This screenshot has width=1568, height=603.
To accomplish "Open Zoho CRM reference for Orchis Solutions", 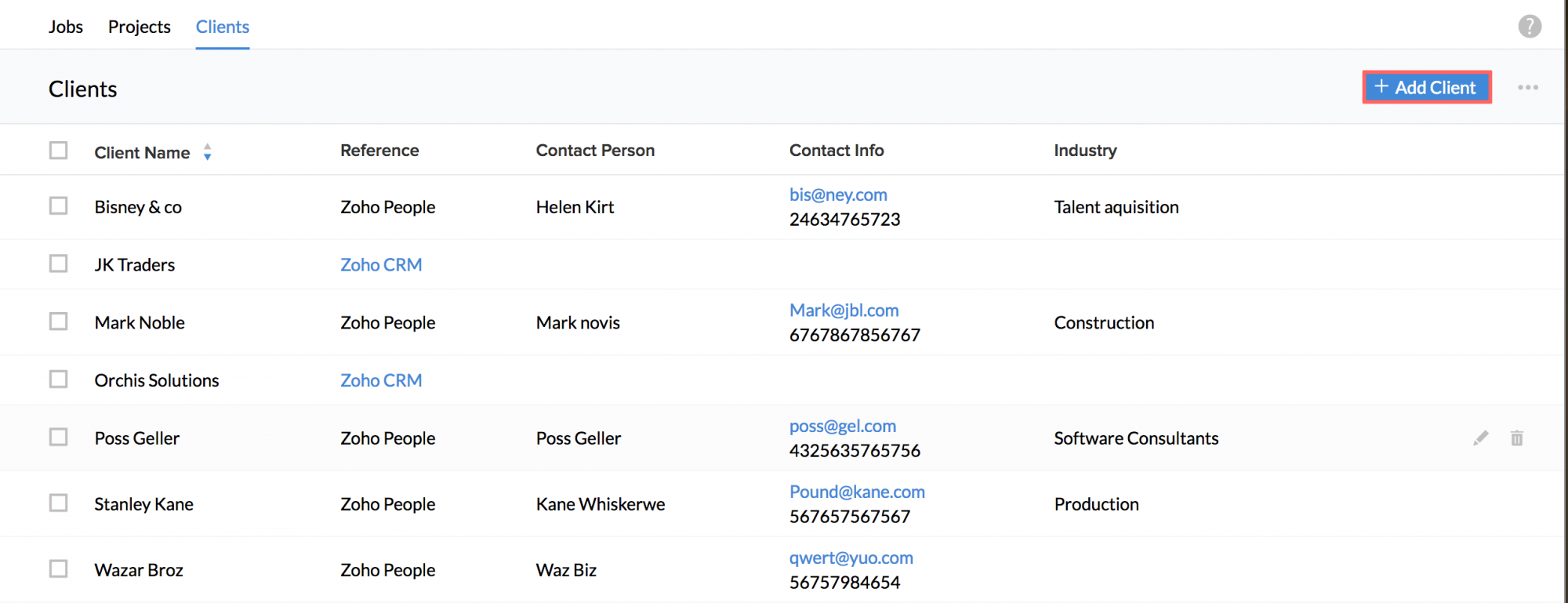I will coord(381,380).
